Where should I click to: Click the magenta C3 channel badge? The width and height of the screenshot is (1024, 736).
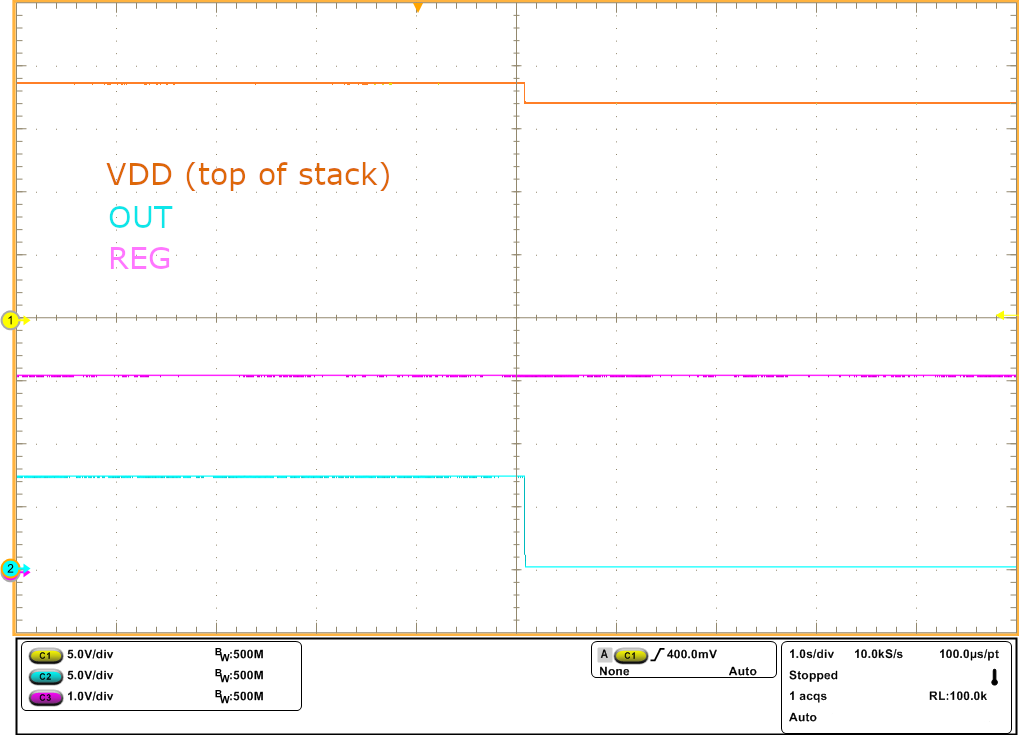coord(46,697)
